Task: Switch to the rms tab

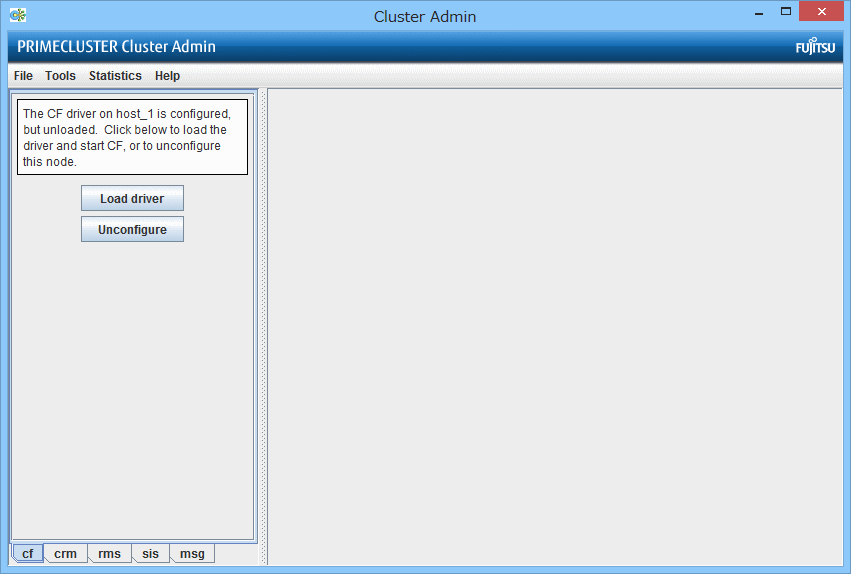Action: tap(109, 553)
